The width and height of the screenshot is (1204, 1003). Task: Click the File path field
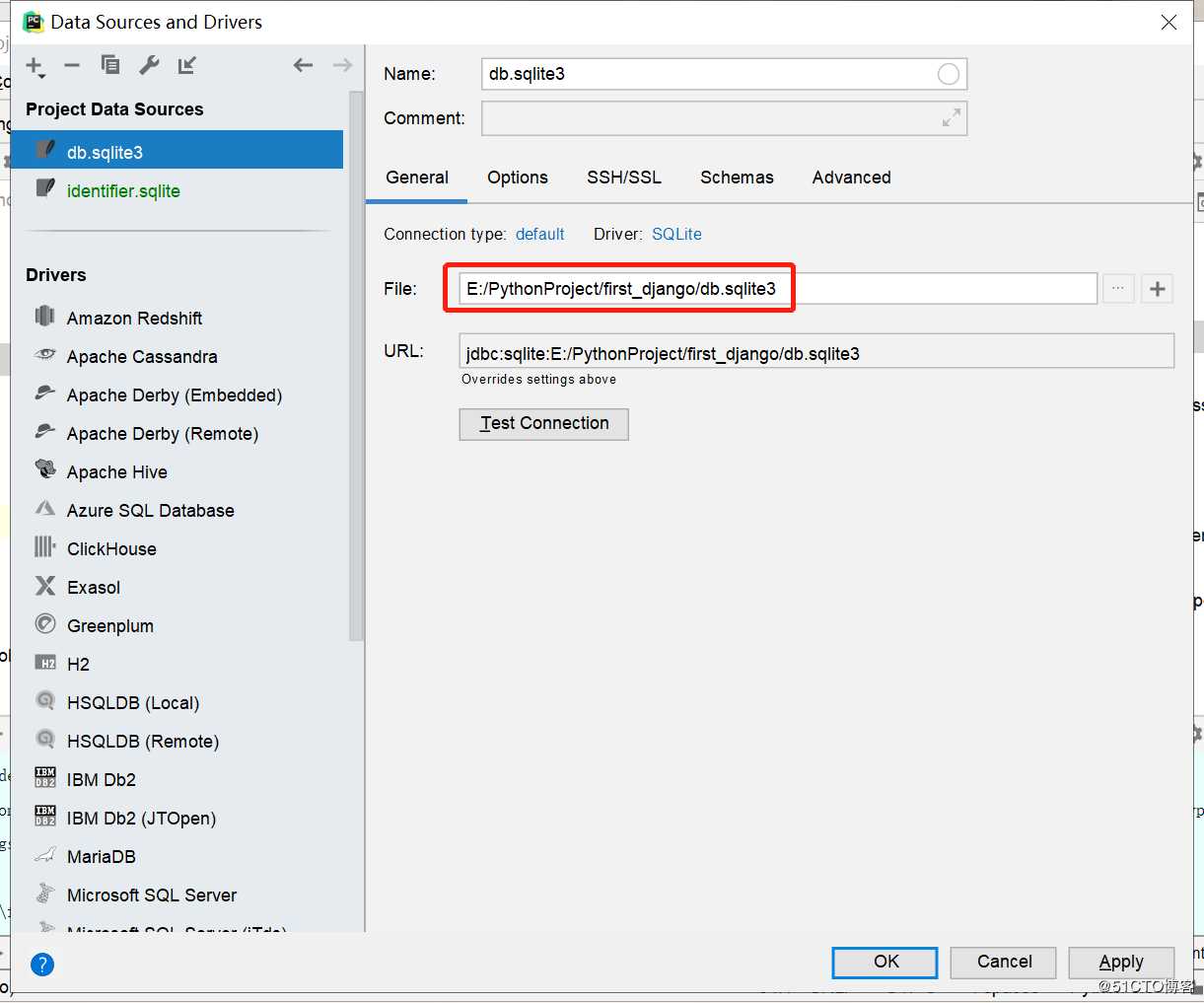(x=778, y=288)
